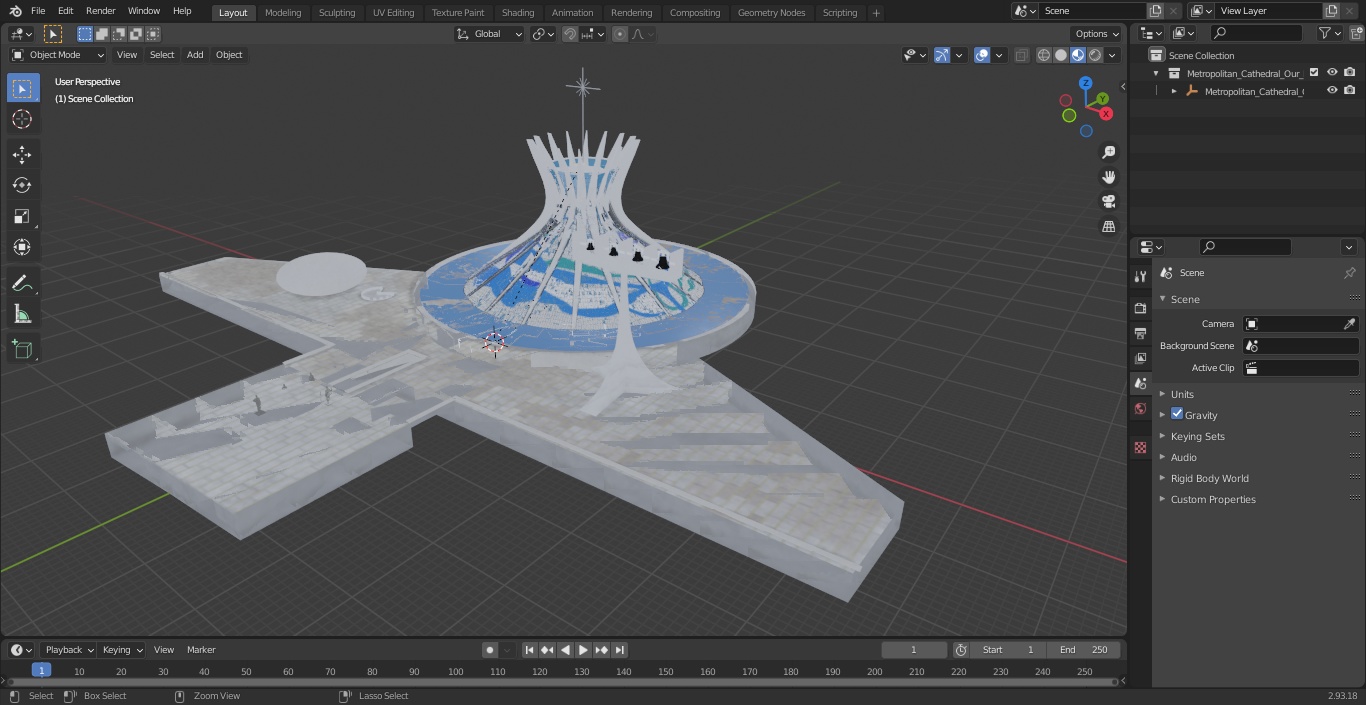Select the Move tool
Image resolution: width=1366 pixels, height=705 pixels.
click(x=22, y=154)
